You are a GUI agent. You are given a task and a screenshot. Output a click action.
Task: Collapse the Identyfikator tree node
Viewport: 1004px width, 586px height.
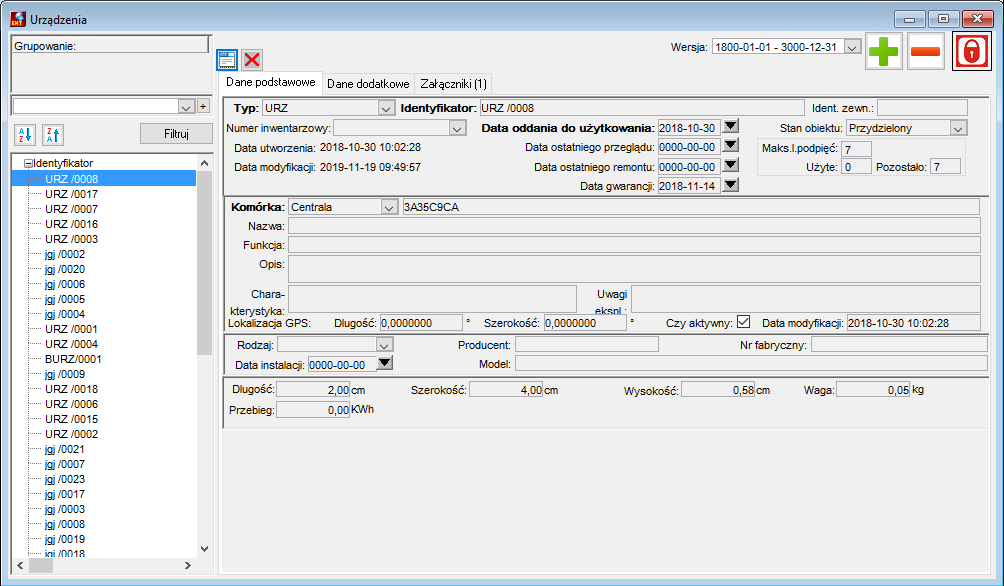pos(28,164)
